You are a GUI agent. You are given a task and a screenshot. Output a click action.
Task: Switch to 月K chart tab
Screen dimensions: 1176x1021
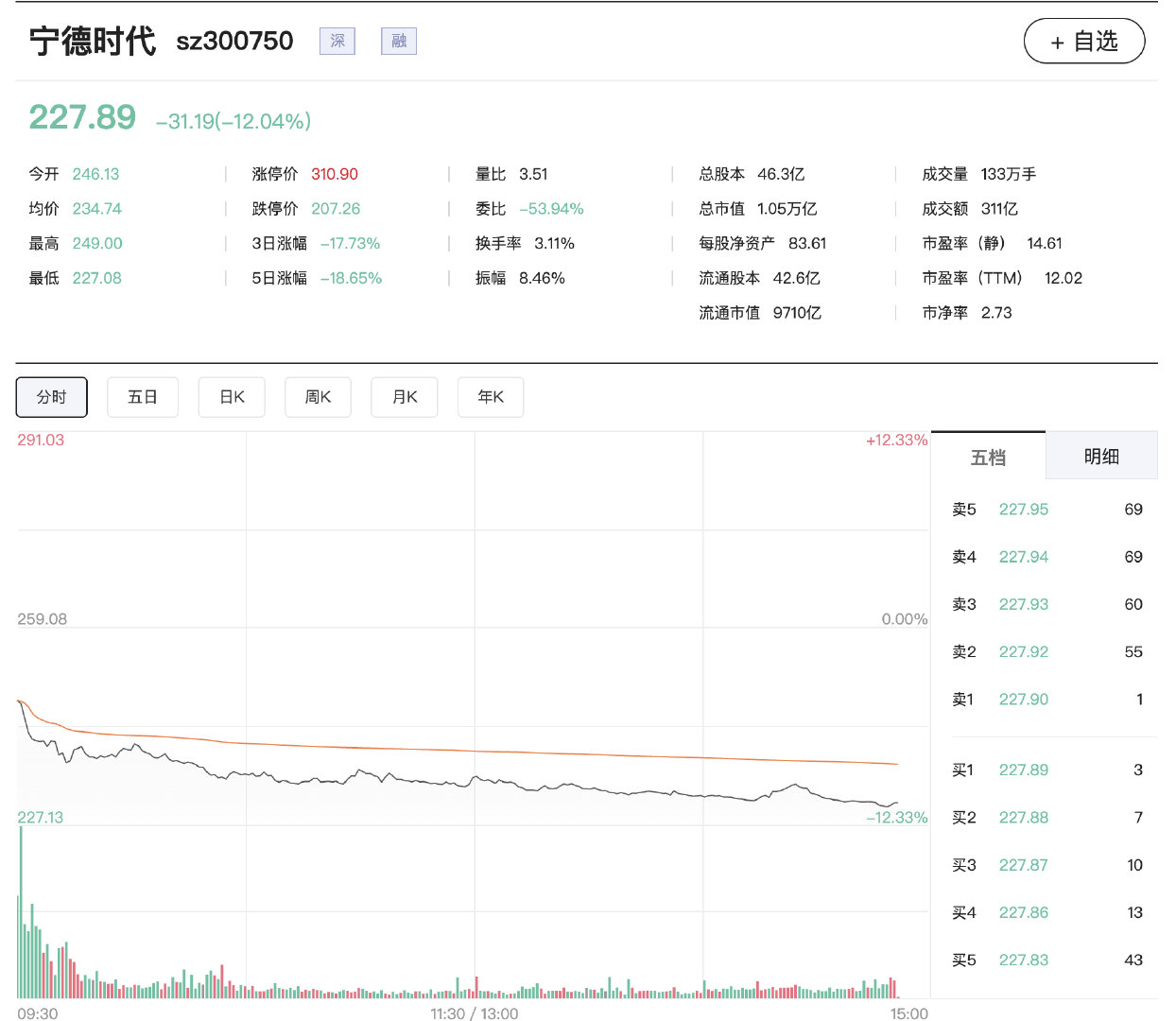tap(405, 397)
